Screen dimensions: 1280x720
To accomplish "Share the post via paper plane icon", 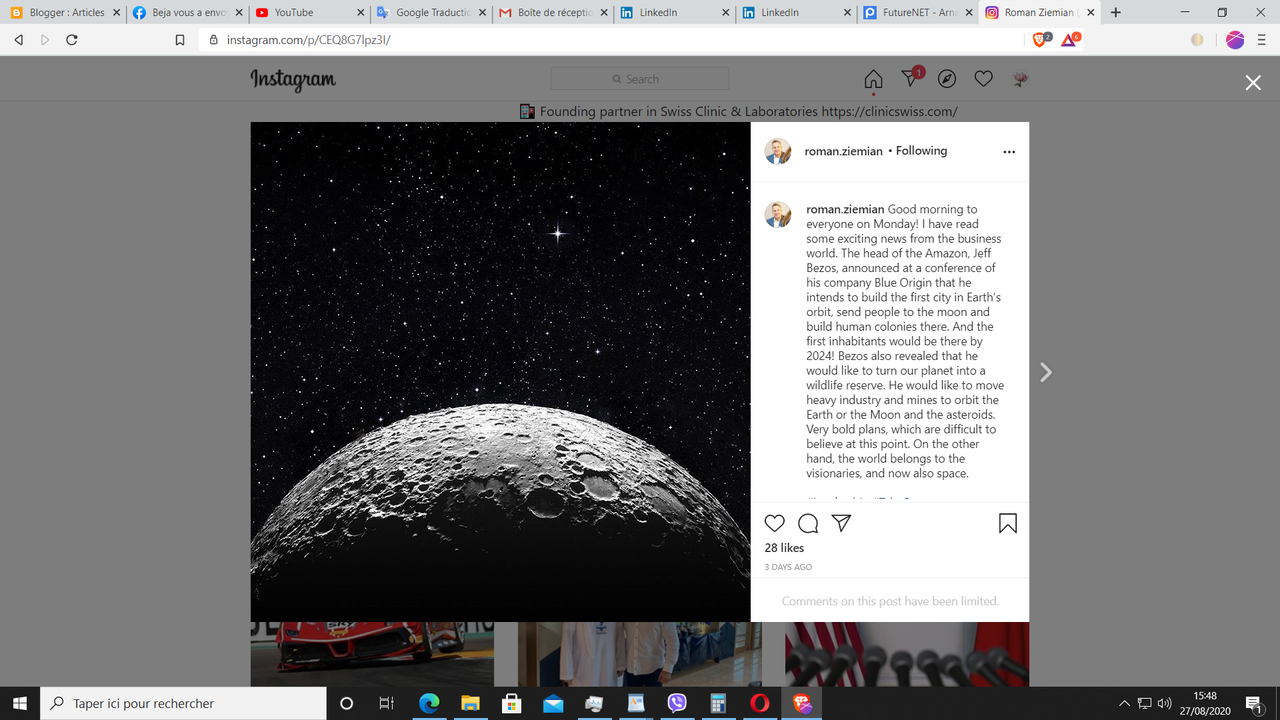I will pos(842,523).
